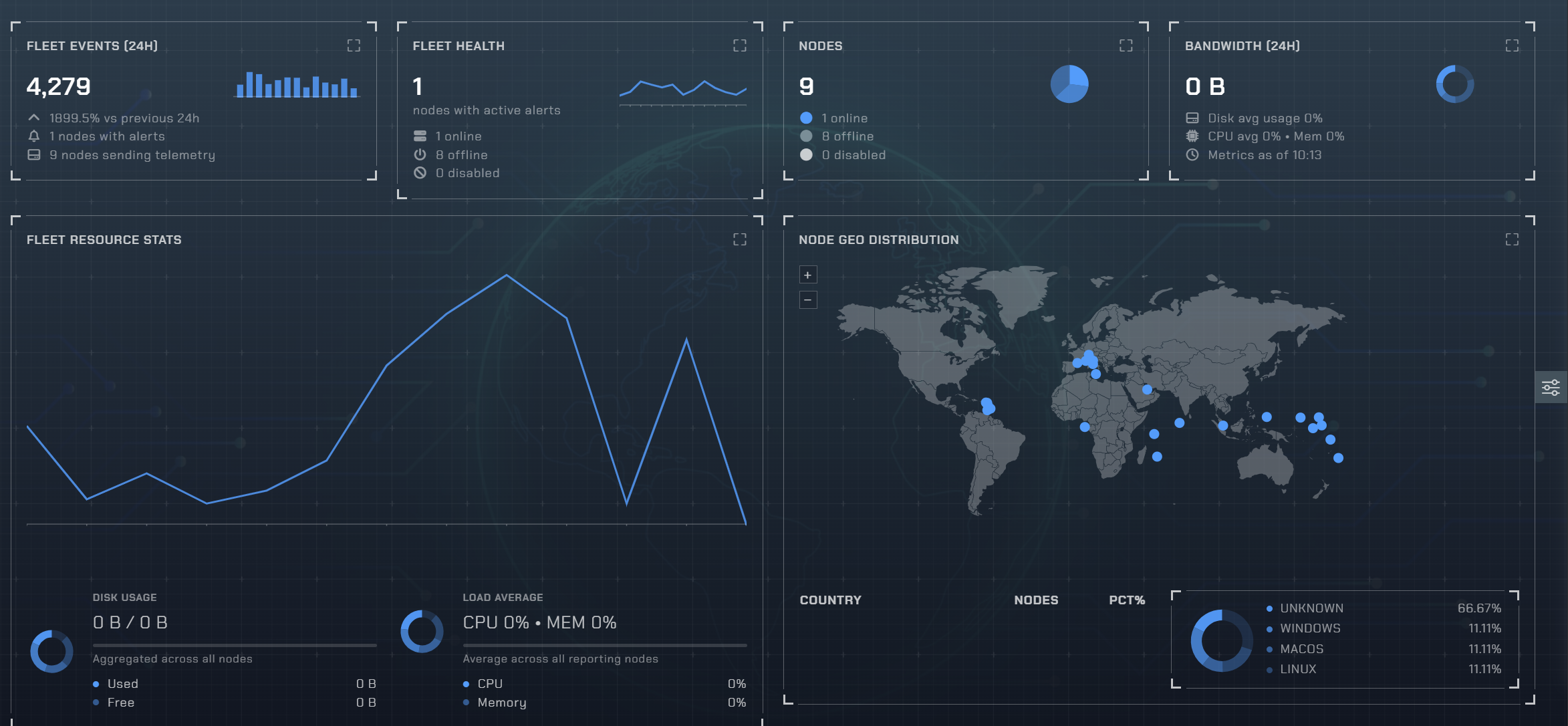Sort by the PCT% column header
1568x726 pixels.
(x=1128, y=600)
